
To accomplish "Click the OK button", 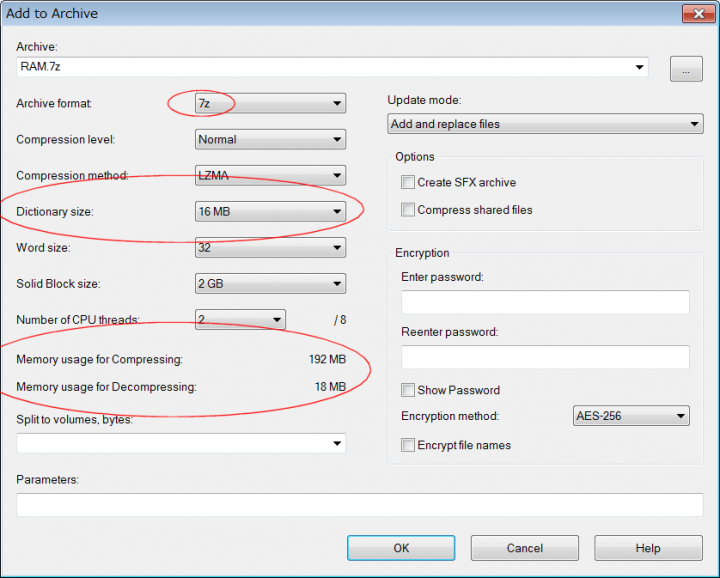I will [x=401, y=548].
